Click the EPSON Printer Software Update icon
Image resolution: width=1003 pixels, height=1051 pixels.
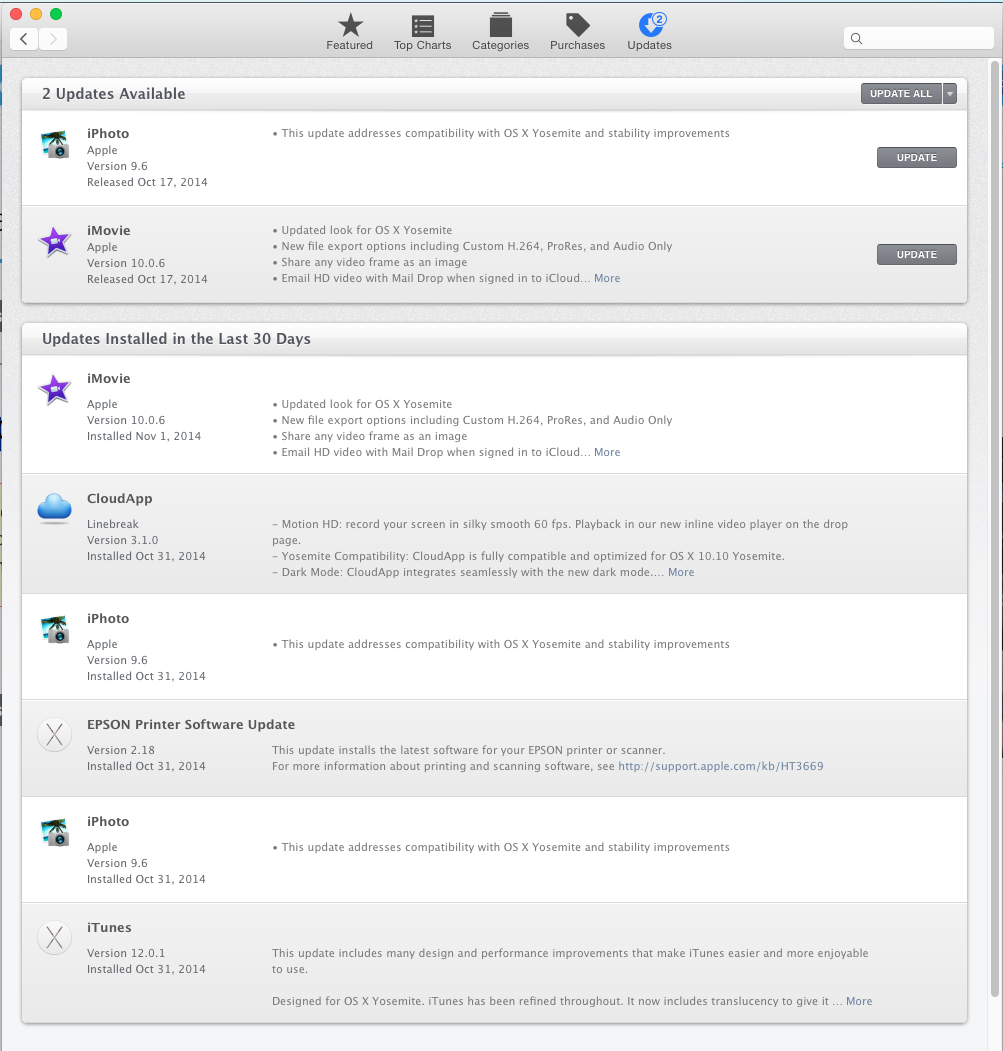[x=54, y=735]
